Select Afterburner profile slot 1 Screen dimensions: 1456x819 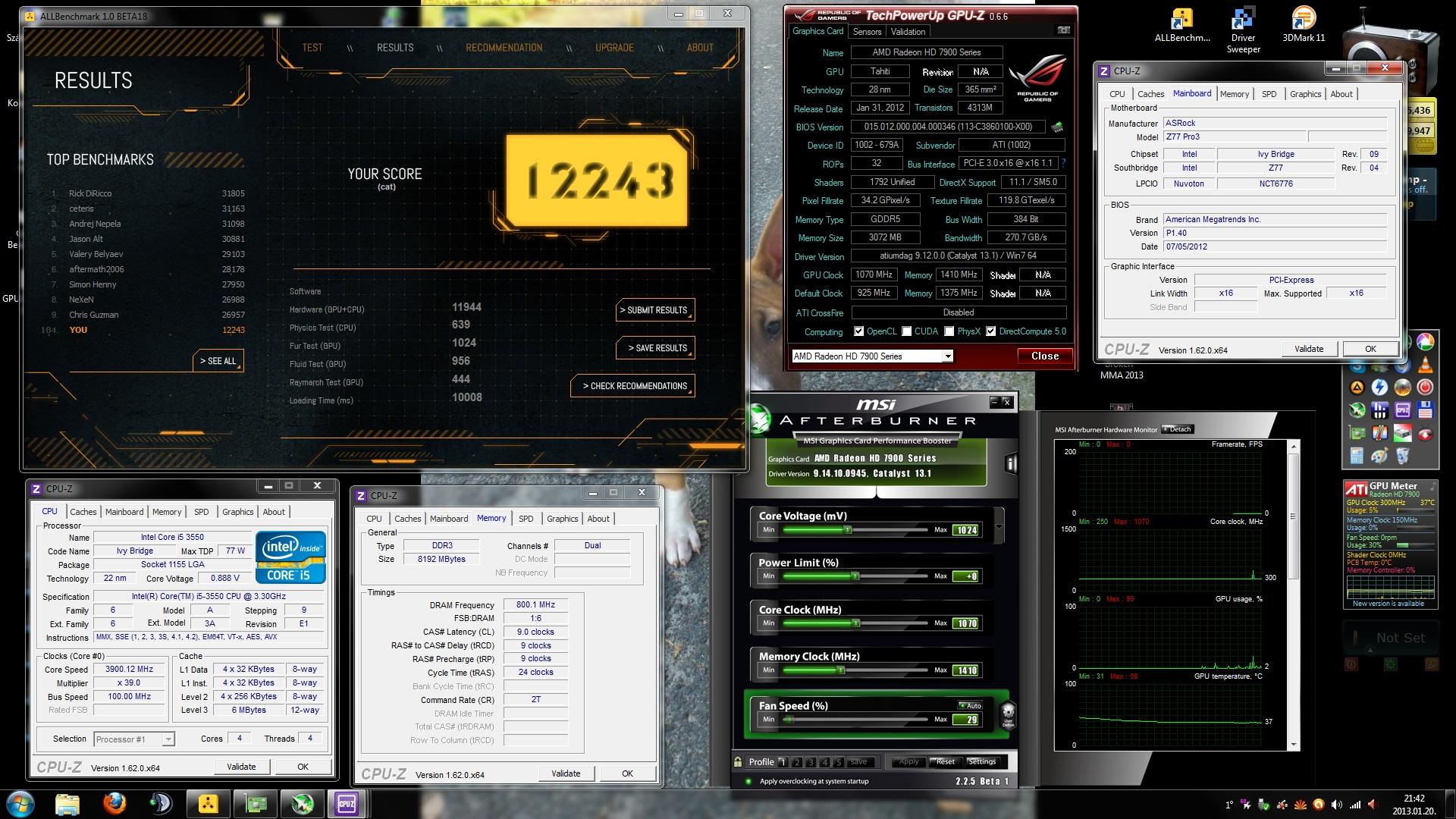pyautogui.click(x=783, y=762)
